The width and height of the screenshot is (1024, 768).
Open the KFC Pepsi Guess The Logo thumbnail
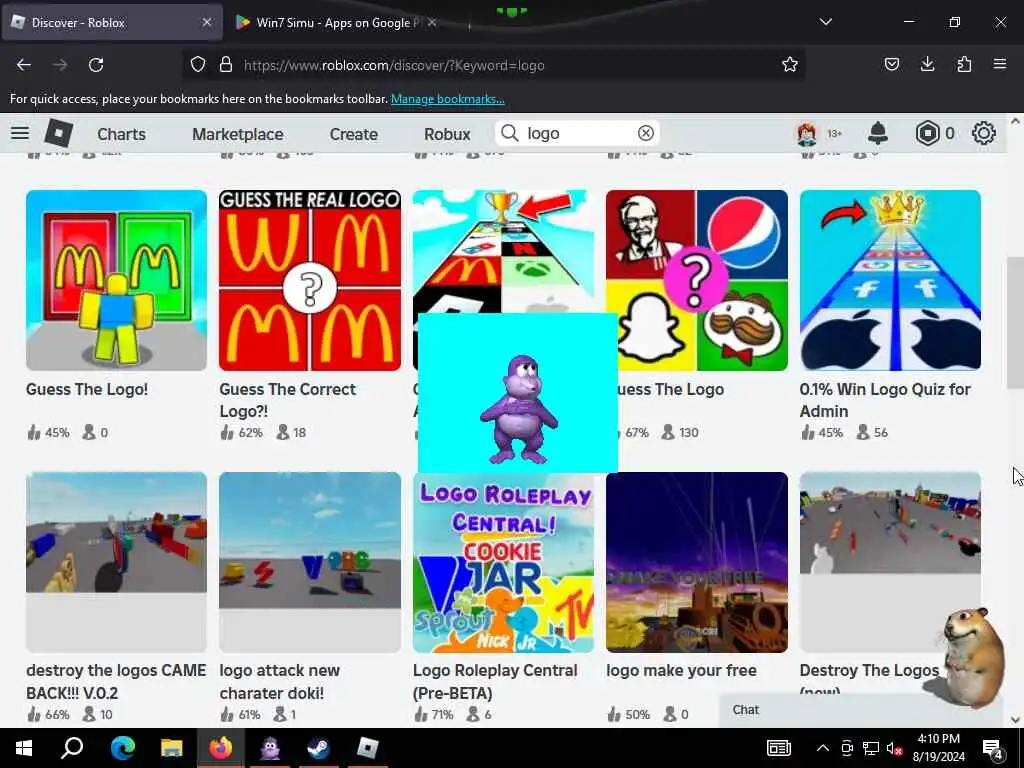[697, 280]
